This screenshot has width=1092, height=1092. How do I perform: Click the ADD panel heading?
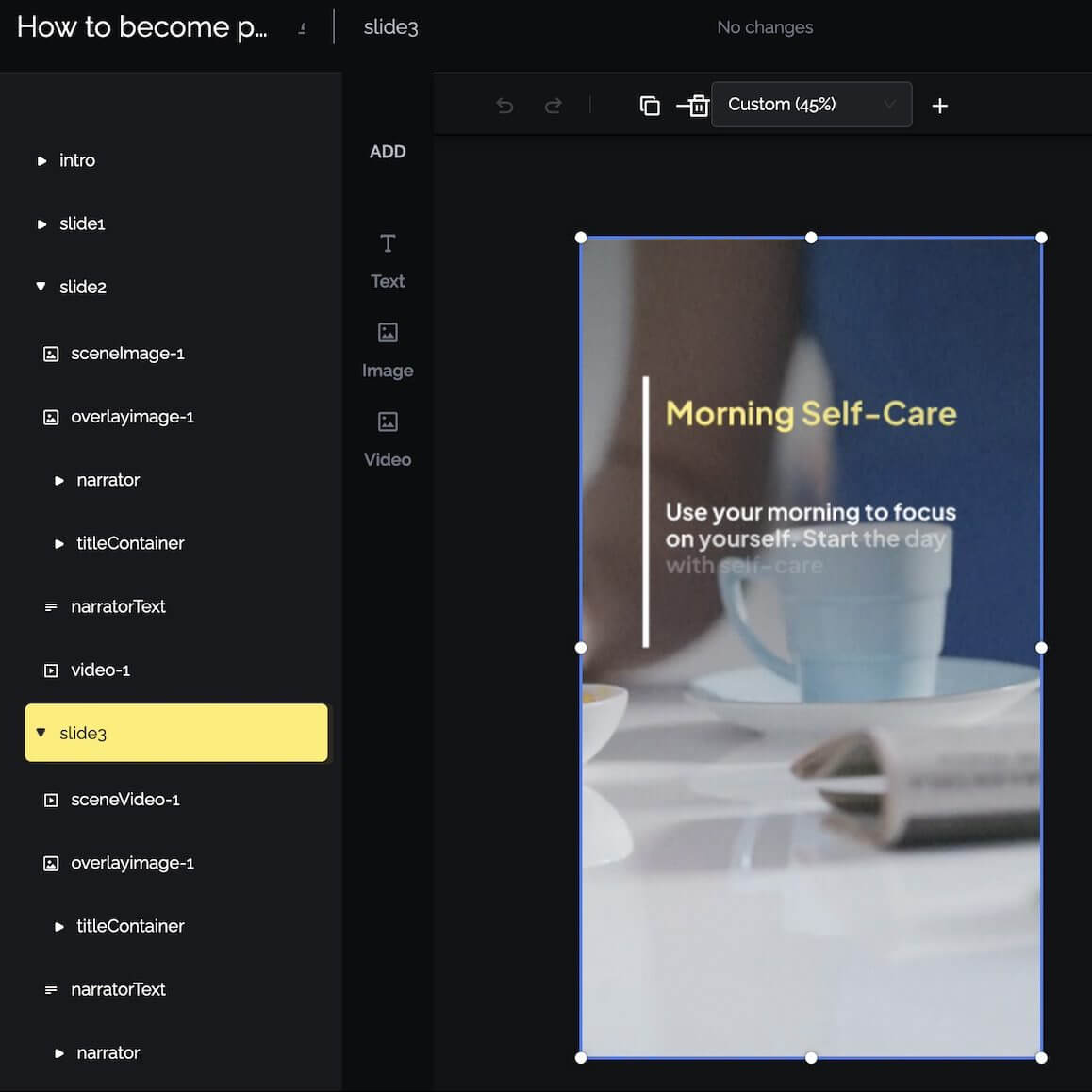[x=388, y=152]
